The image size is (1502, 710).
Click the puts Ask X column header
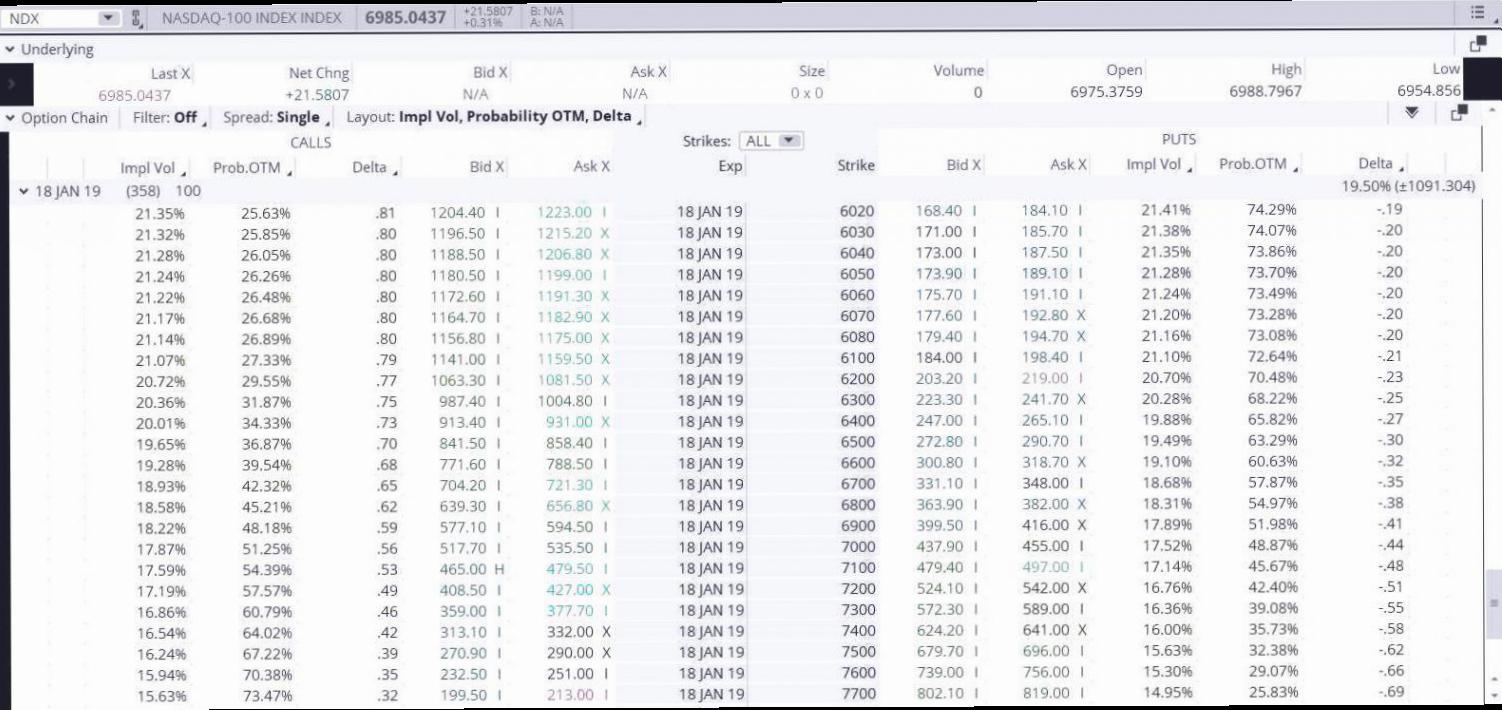pyautogui.click(x=1068, y=165)
